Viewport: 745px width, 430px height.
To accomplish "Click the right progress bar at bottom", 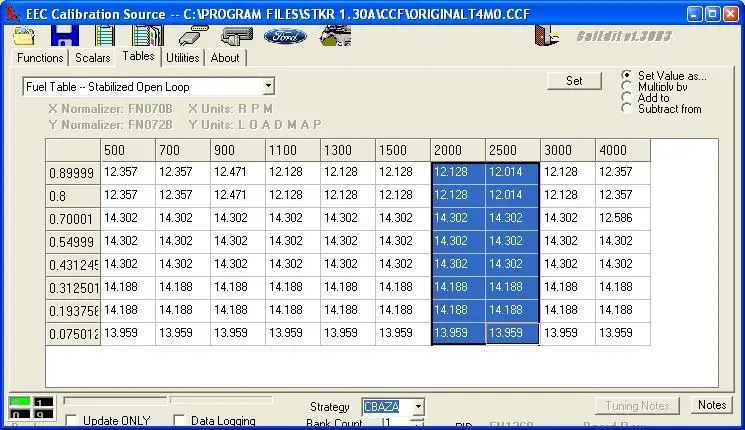I will tap(221, 400).
